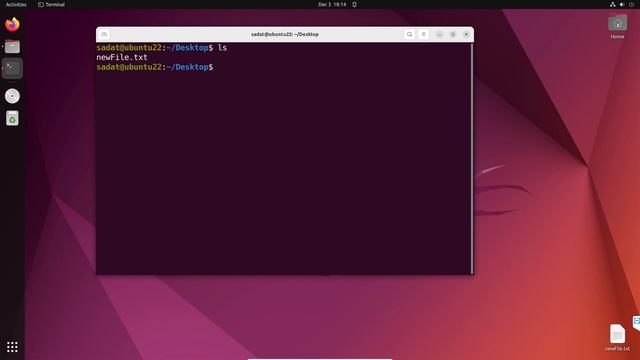Open the disc drive dock icon

point(12,96)
